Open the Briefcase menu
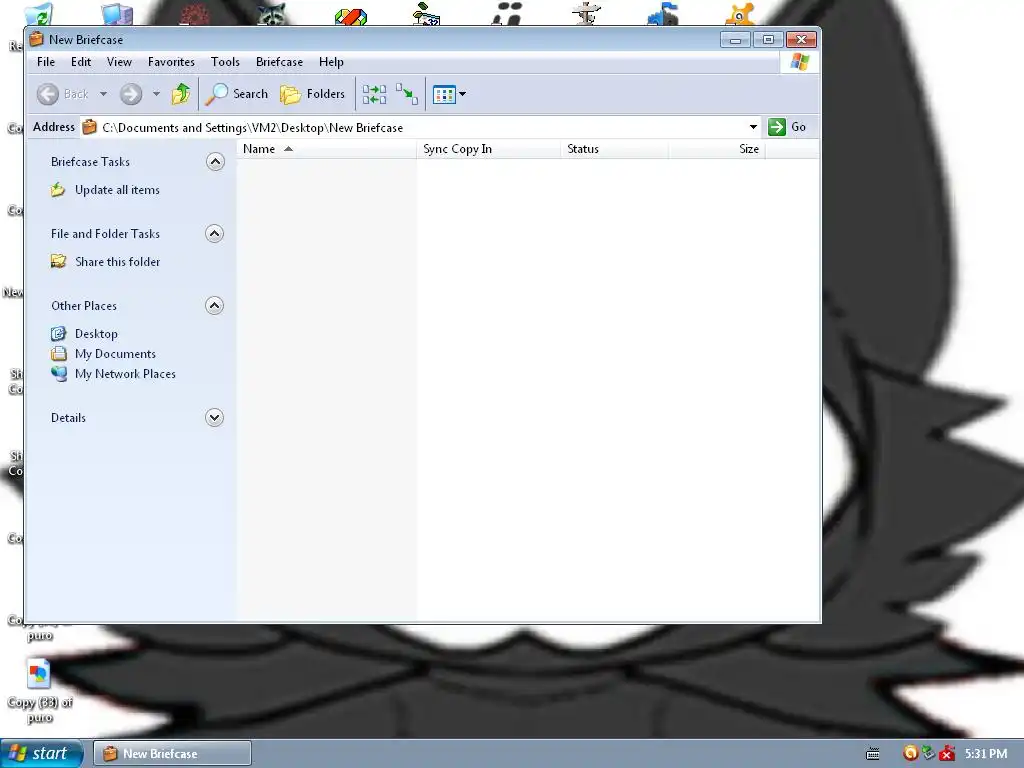 [x=280, y=62]
